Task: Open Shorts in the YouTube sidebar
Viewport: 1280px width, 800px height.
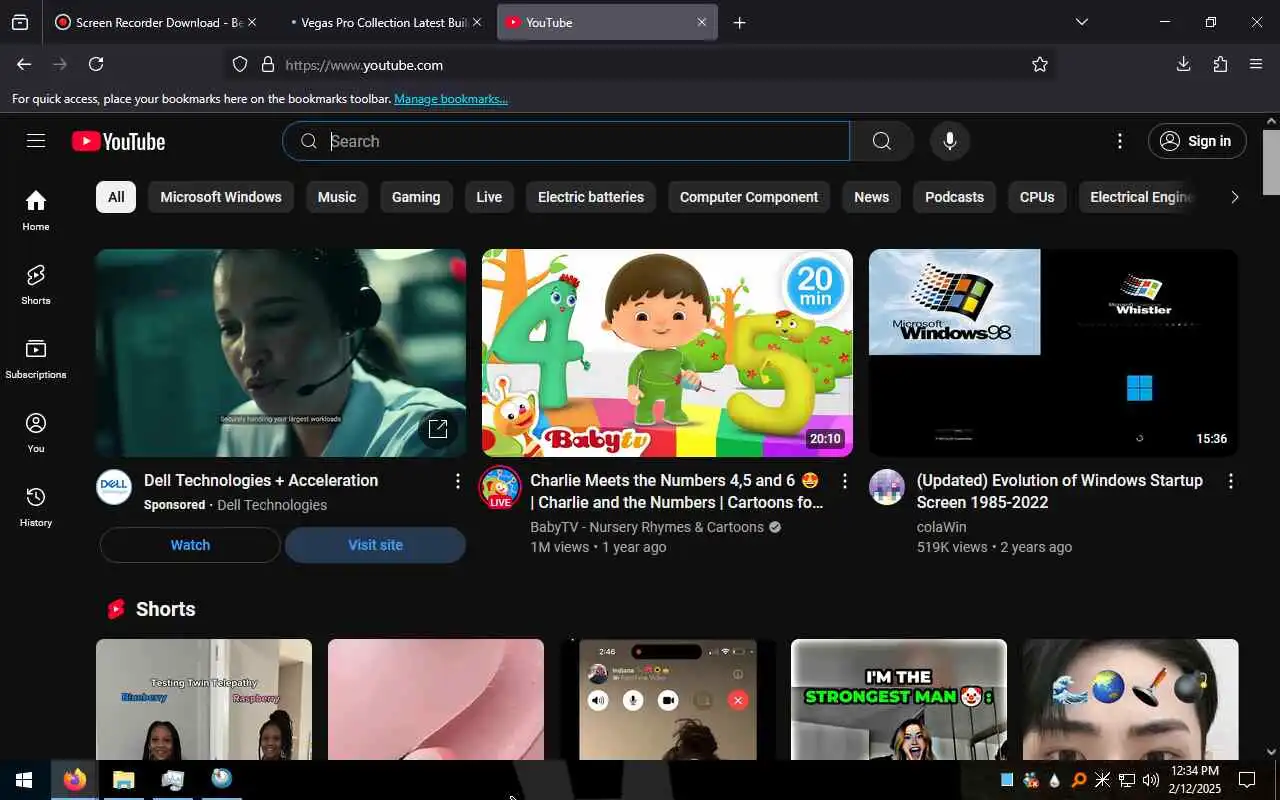Action: pos(36,284)
